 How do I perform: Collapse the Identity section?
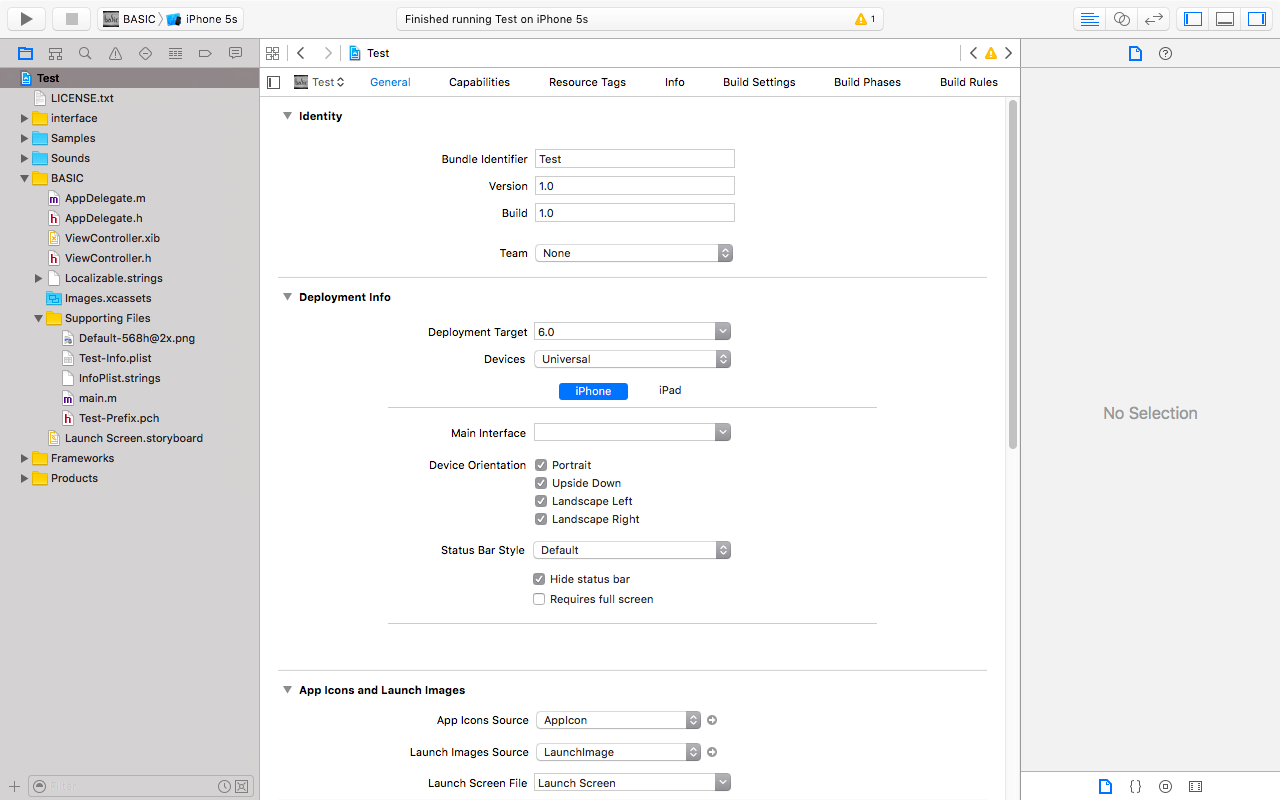coord(287,116)
